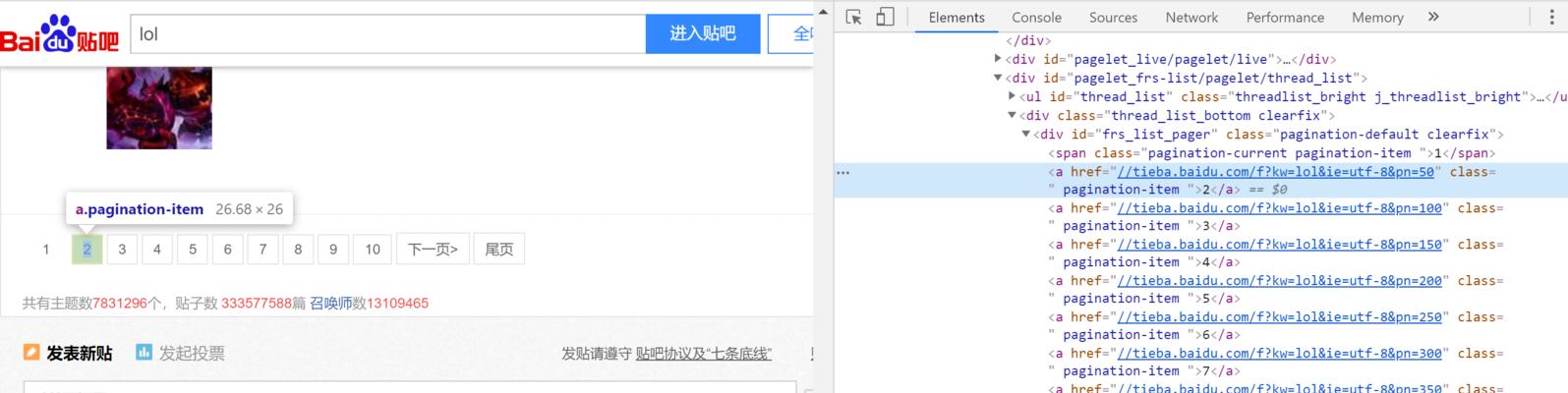Go to the next page with 下一页>
Viewport: 1568px width, 393px height.
433,250
